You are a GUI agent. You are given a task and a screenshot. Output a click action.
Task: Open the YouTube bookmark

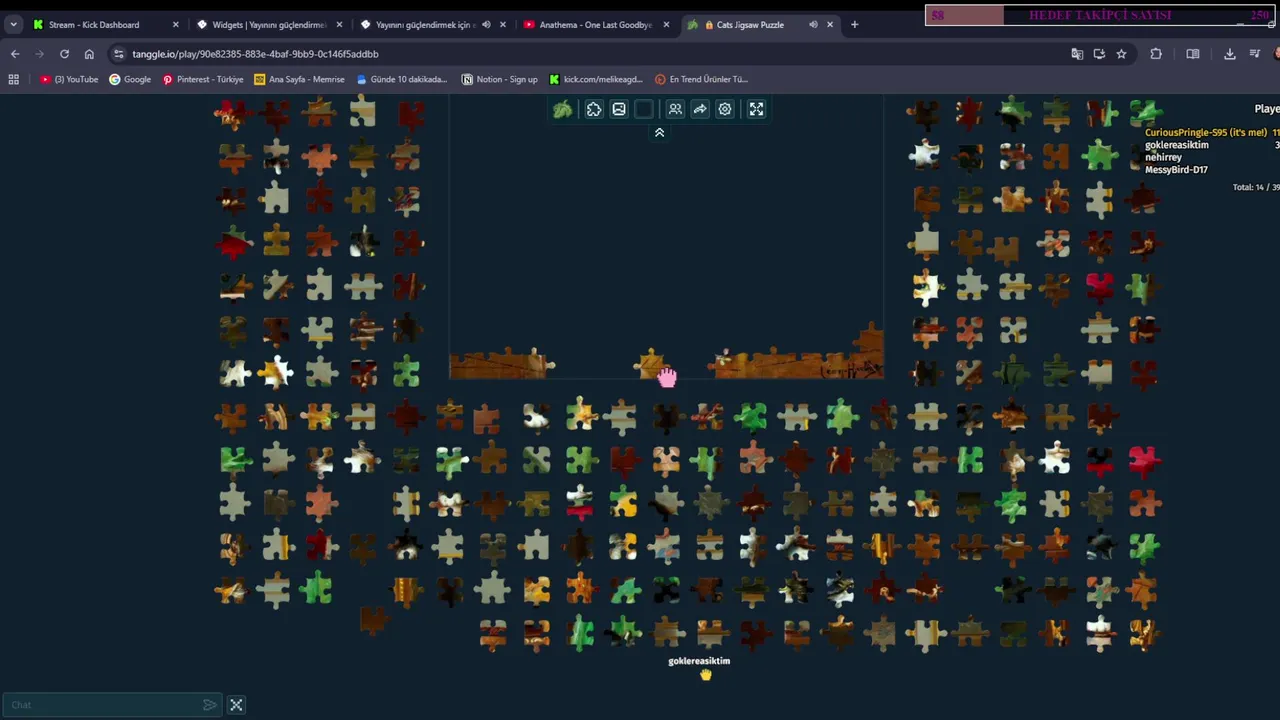click(x=69, y=79)
